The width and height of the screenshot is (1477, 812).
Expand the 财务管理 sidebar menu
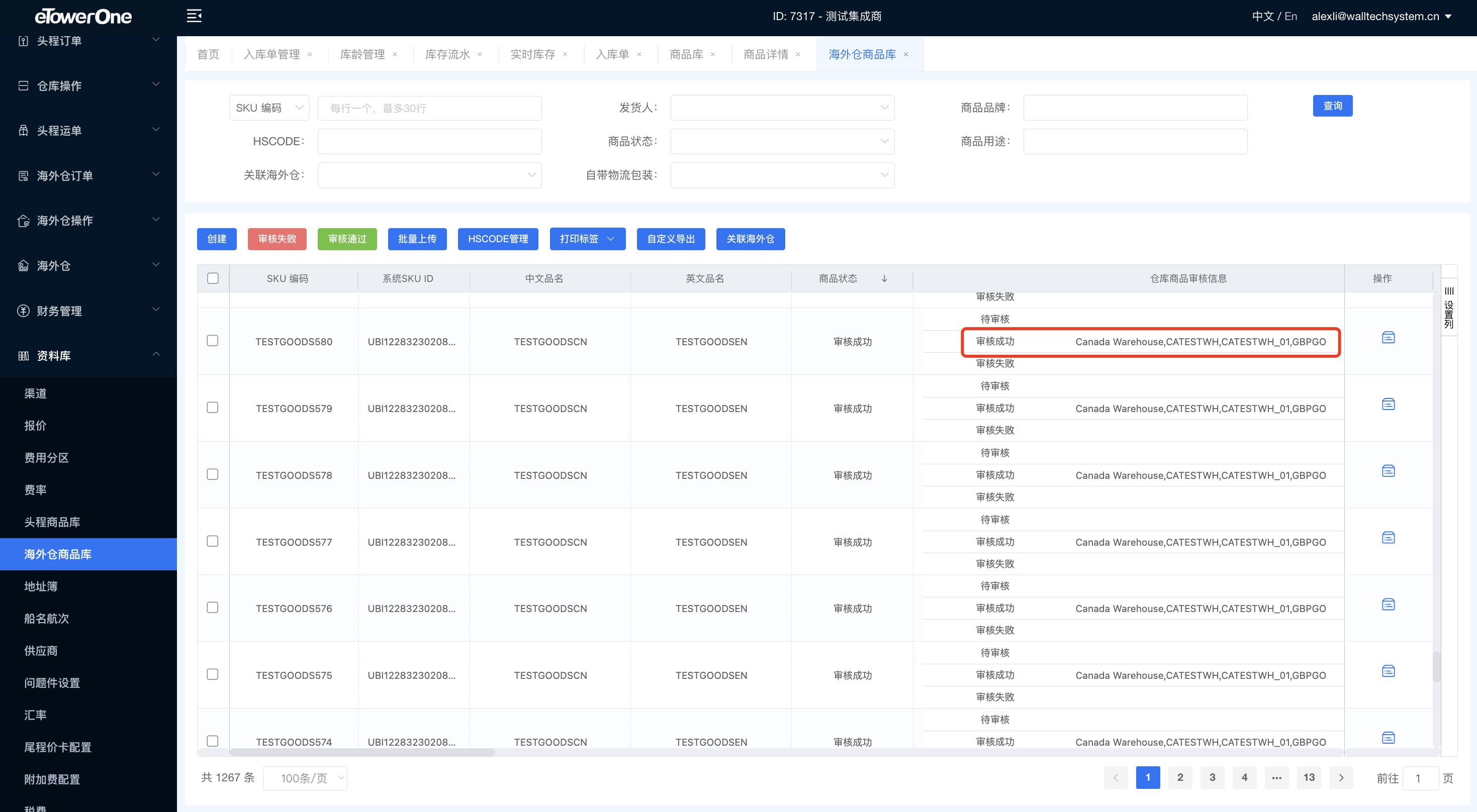click(x=88, y=311)
